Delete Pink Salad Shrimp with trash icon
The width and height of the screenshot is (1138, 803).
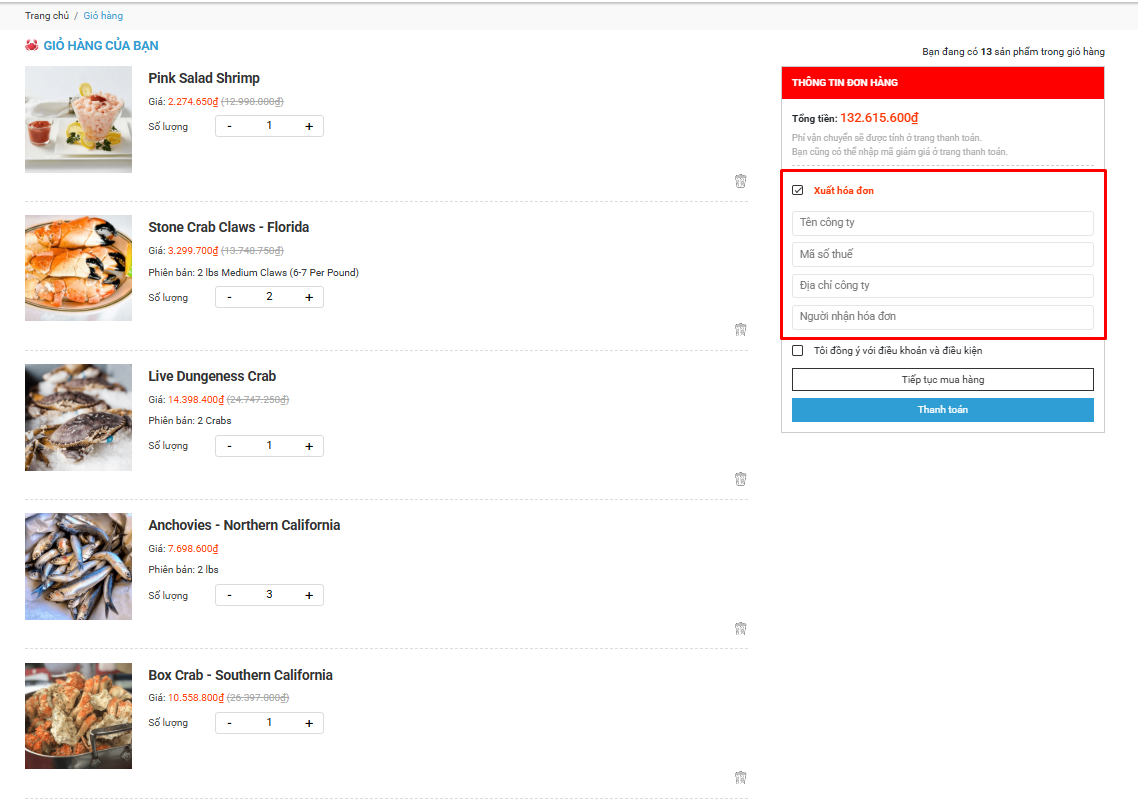click(x=740, y=181)
